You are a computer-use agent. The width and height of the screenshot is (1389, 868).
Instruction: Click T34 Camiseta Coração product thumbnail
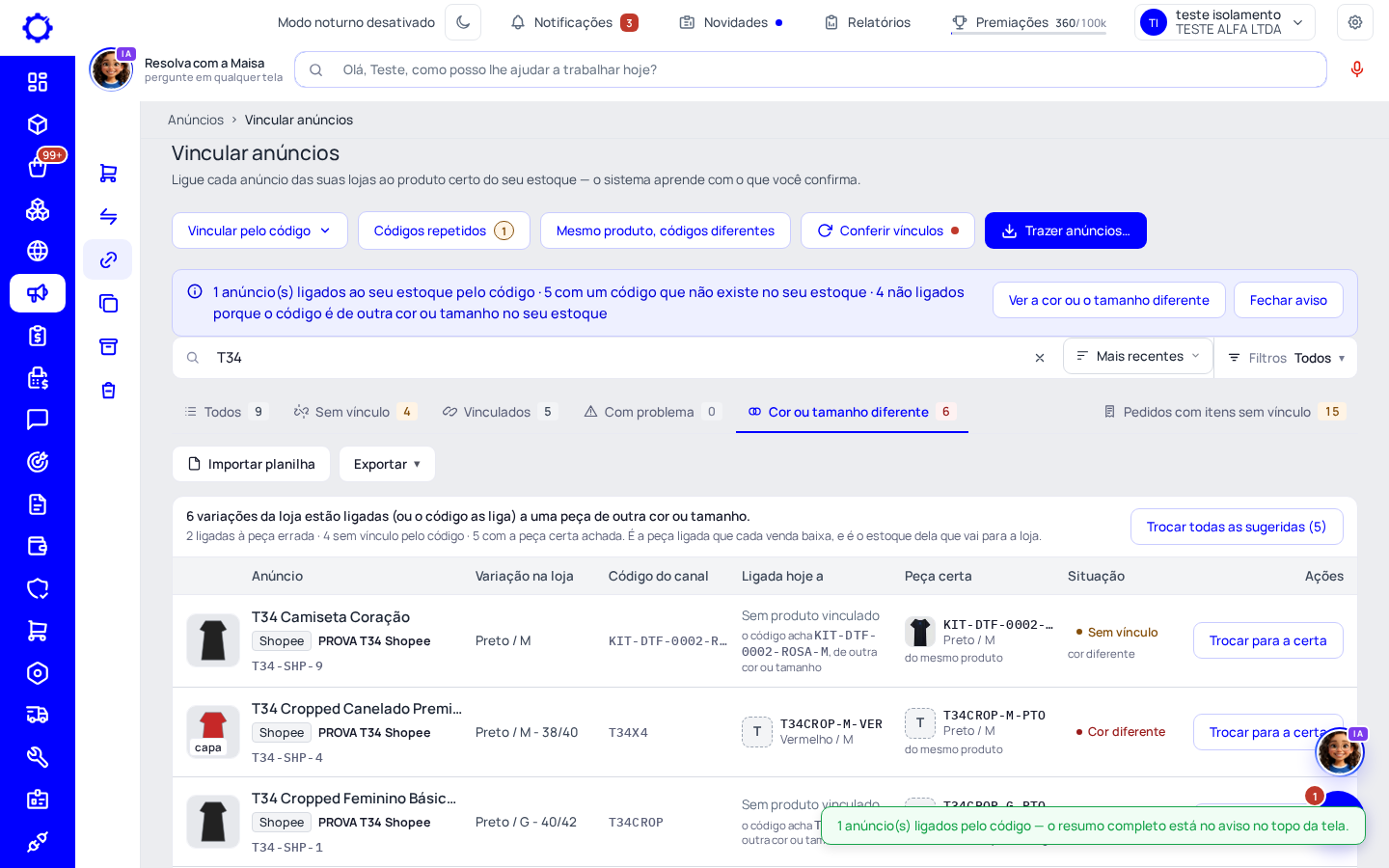[x=213, y=640]
